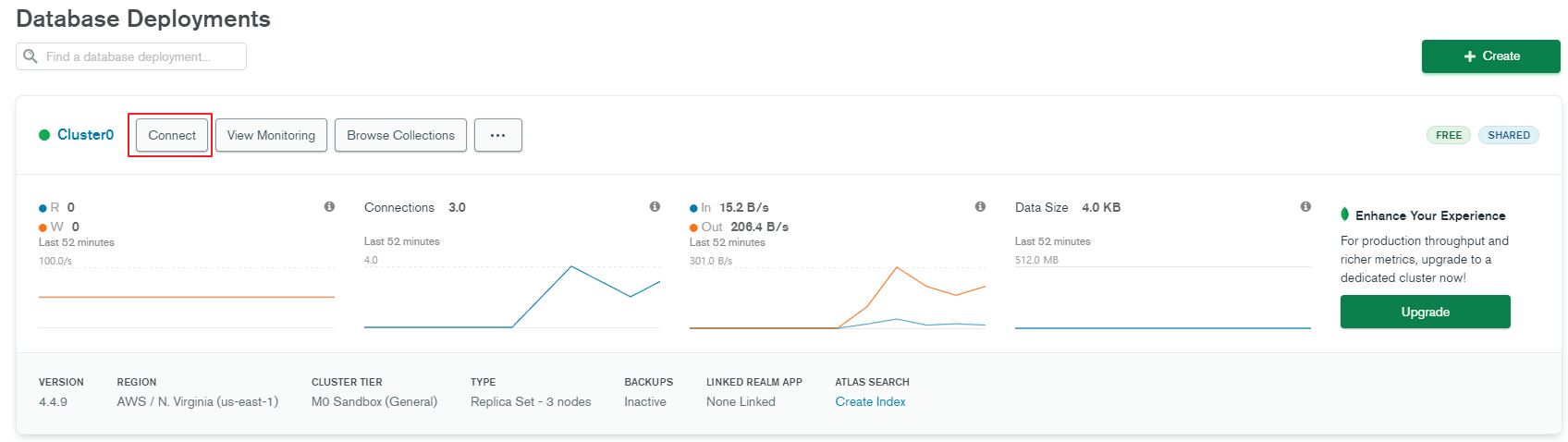Open the Cluster0 cluster link
Image resolution: width=1568 pixels, height=442 pixels.
pyautogui.click(x=85, y=135)
